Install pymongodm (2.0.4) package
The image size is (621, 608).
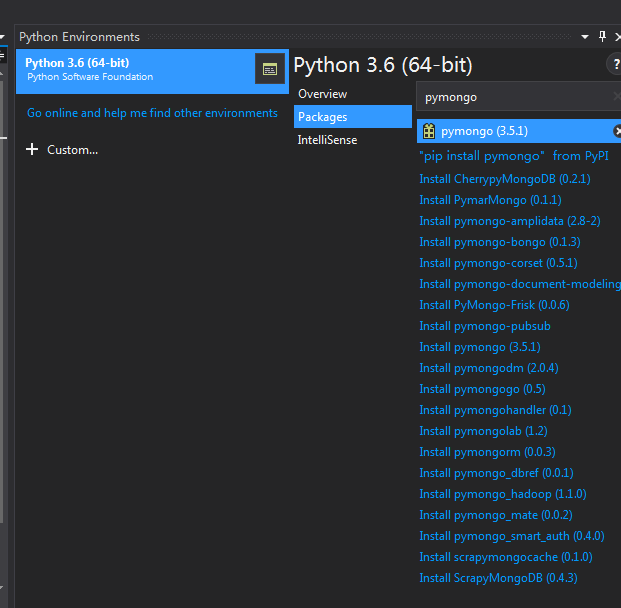[488, 368]
